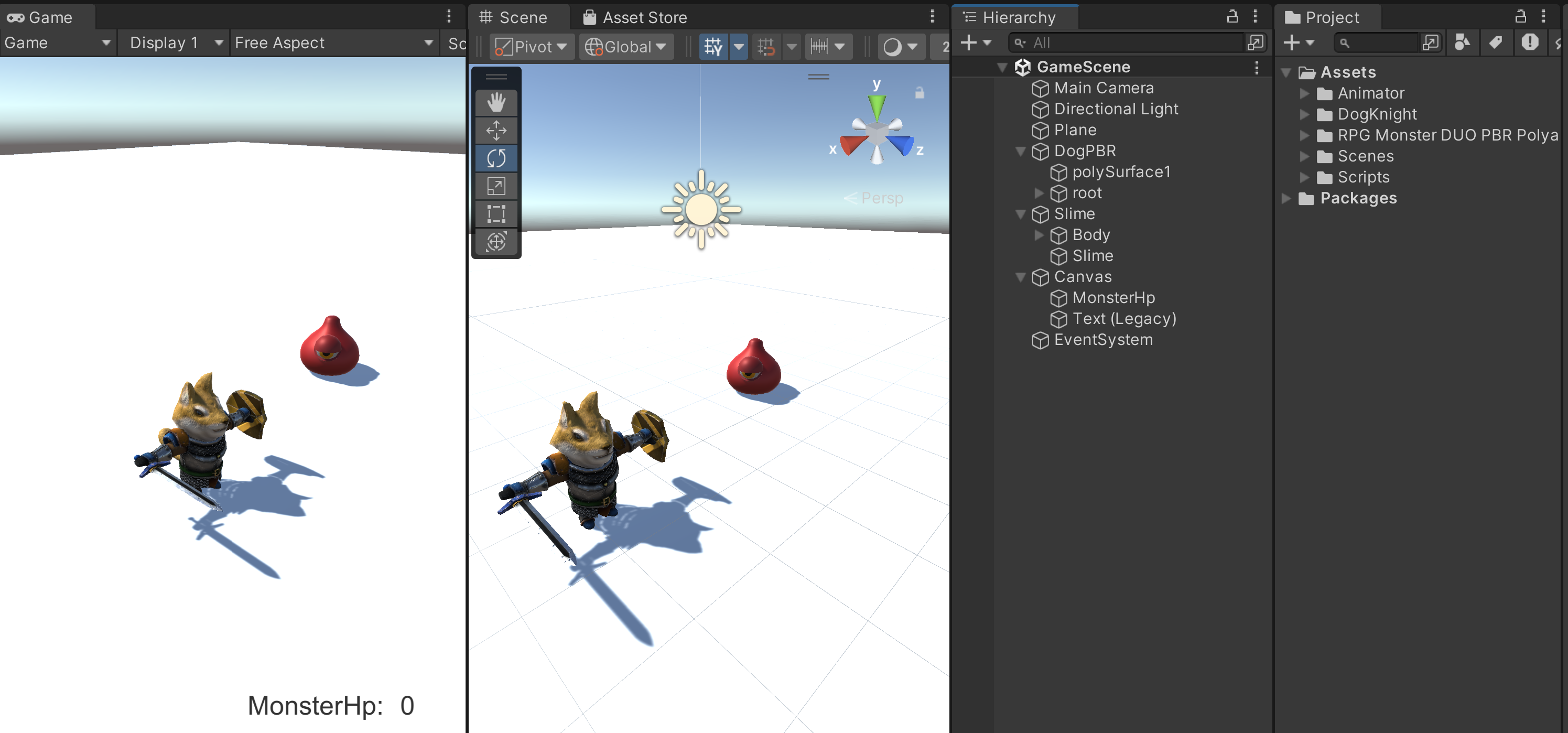
Task: Select the Rotate tool
Action: pyautogui.click(x=496, y=158)
